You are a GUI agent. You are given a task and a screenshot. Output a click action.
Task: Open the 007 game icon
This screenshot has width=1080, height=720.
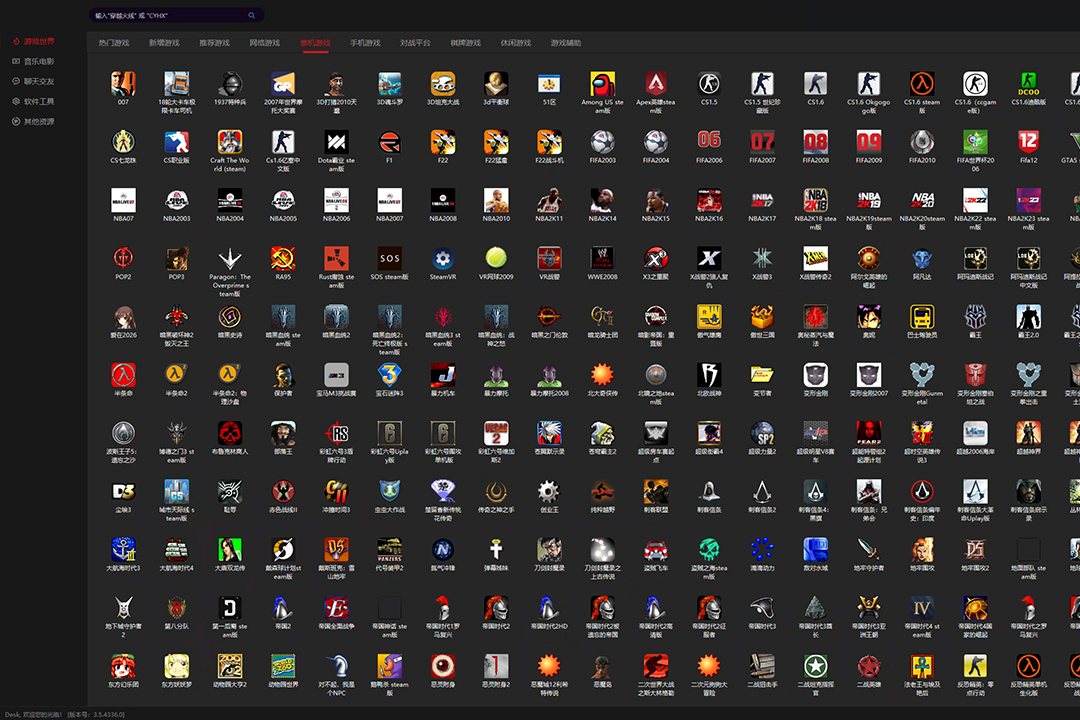[x=123, y=84]
